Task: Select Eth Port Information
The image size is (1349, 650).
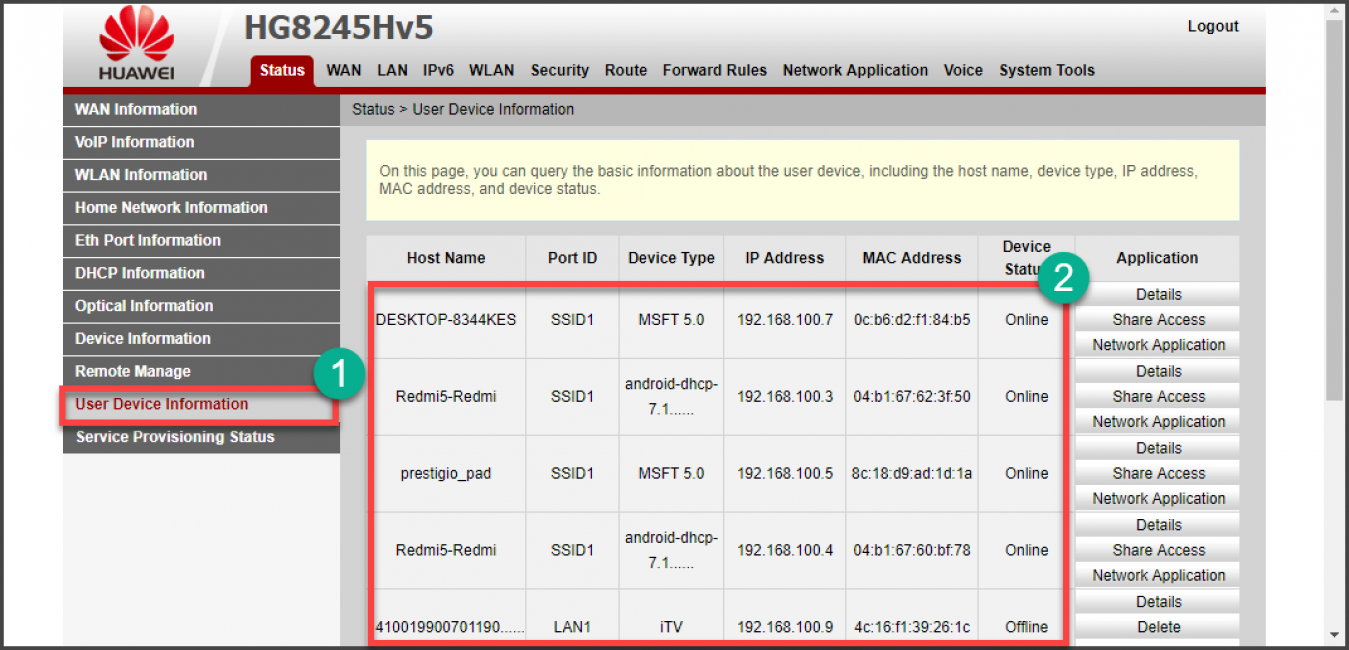Action: (x=201, y=241)
